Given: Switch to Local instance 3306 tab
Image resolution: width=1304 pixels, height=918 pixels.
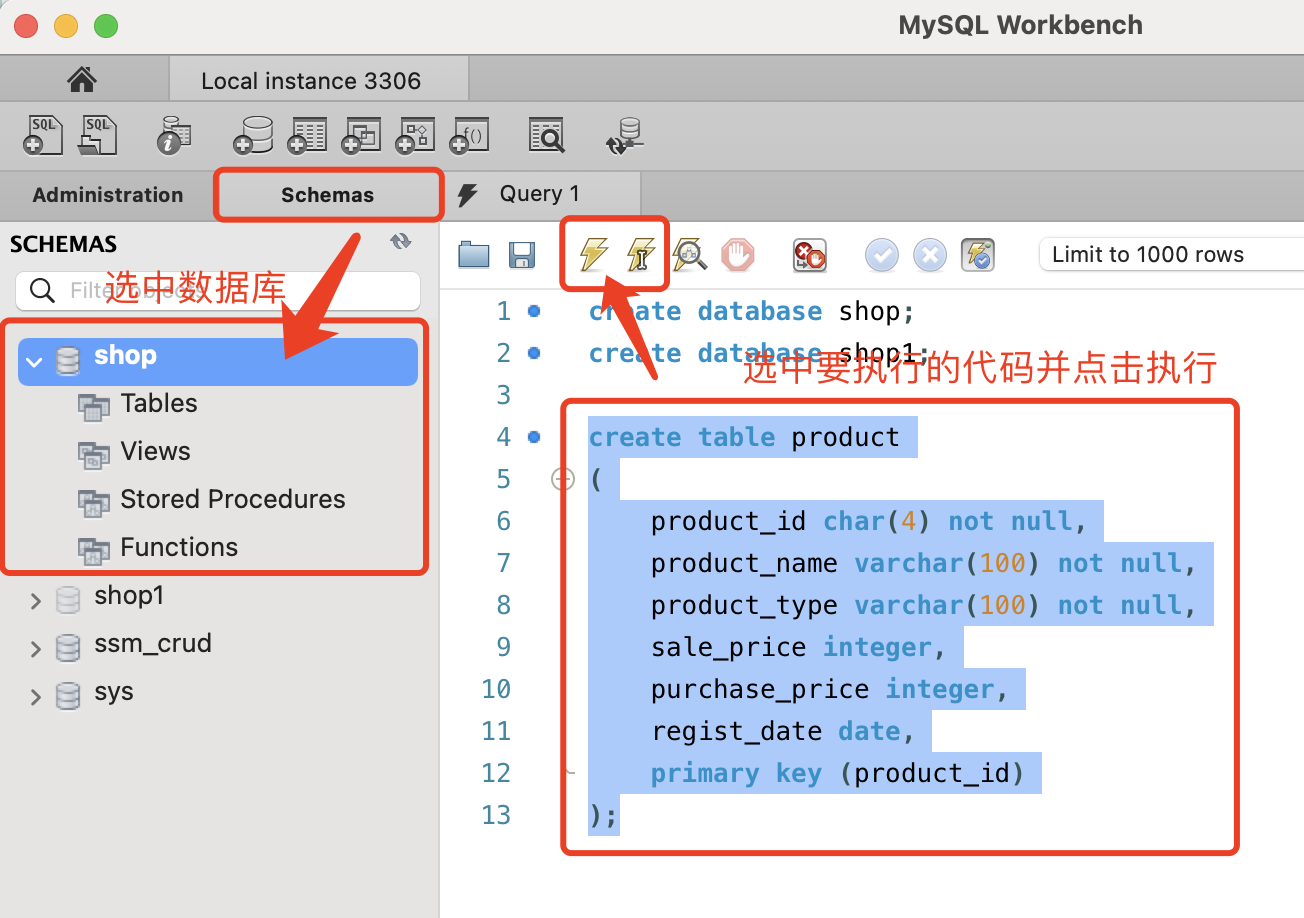Looking at the screenshot, I should pyautogui.click(x=311, y=81).
